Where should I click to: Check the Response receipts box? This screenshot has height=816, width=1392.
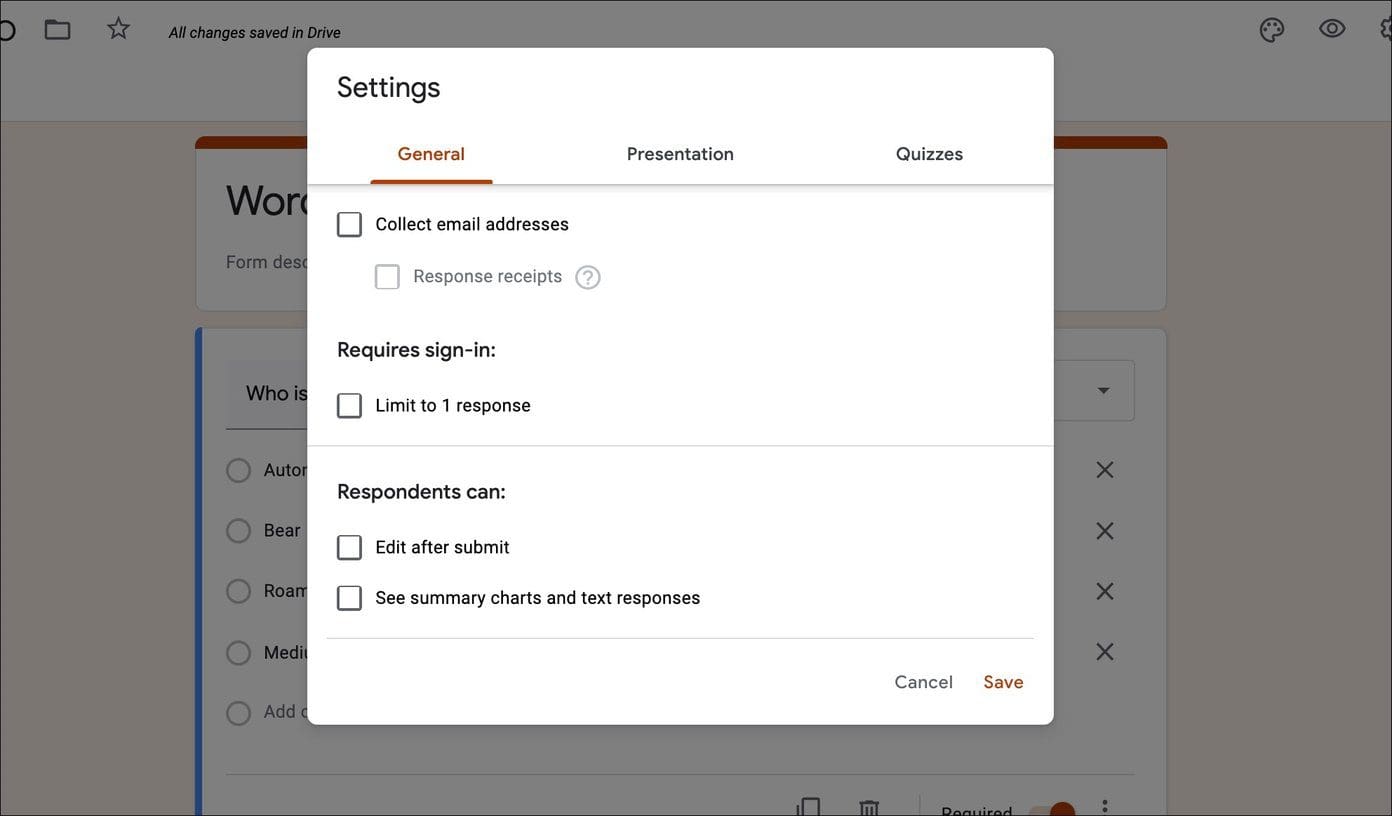pos(387,277)
